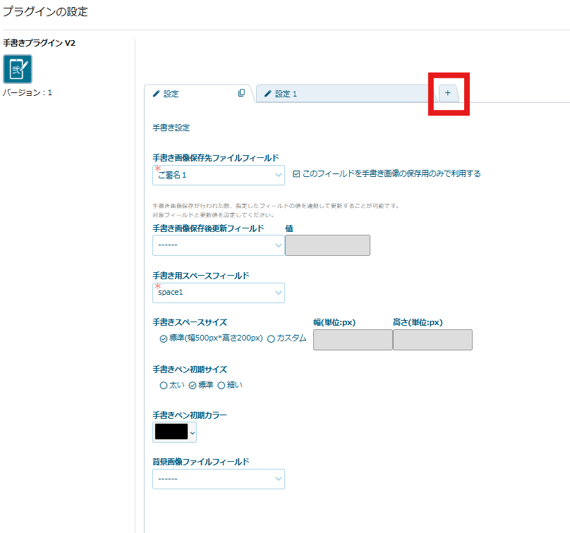The width and height of the screenshot is (570, 533).
Task: Select 標準 pen size radio
Action: tap(192, 385)
